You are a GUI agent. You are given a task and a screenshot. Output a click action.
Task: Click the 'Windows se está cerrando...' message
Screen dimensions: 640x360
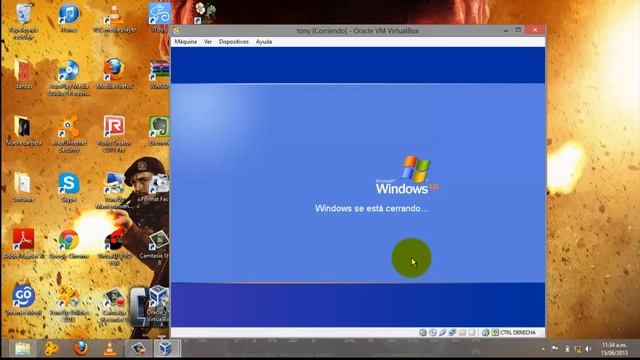tap(371, 208)
